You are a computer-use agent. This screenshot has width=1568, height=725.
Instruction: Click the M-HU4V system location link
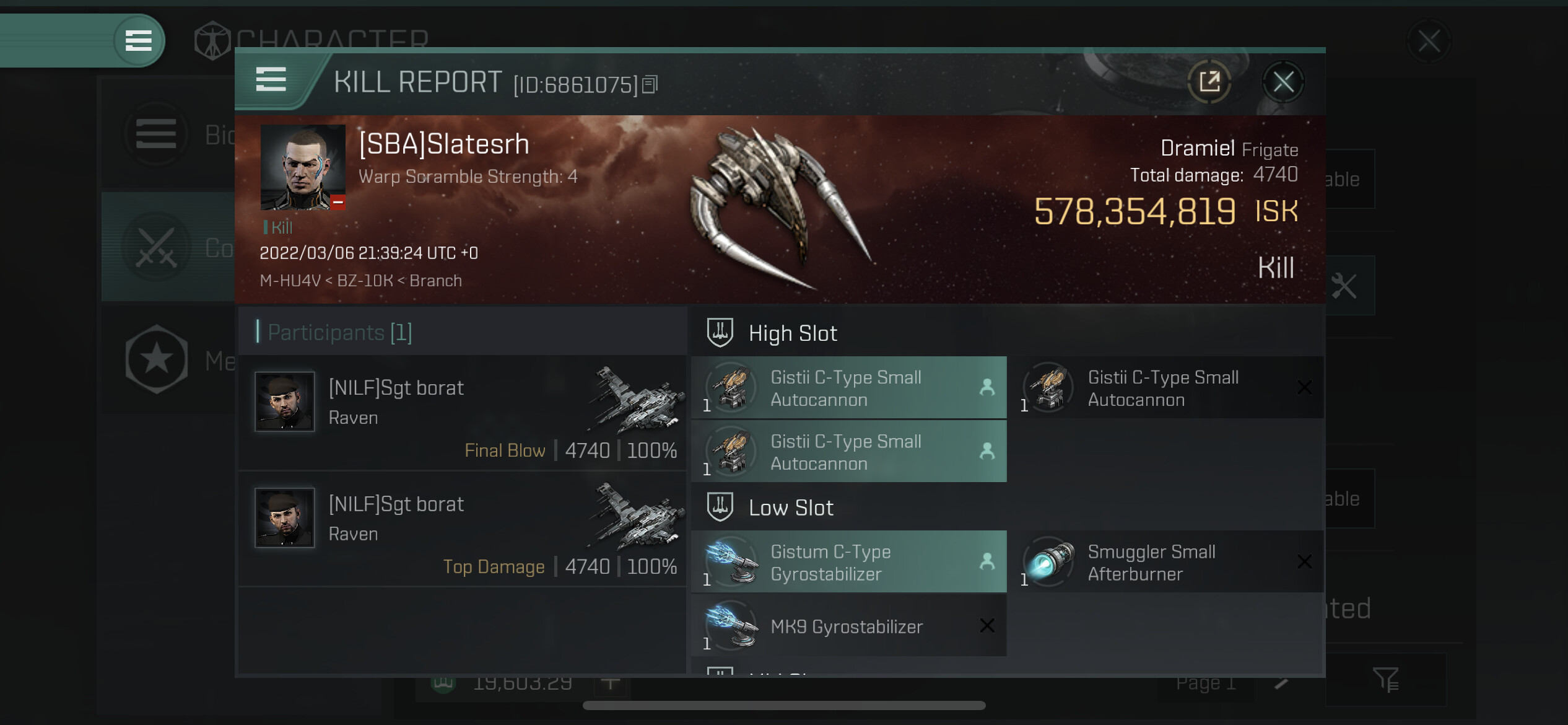pyautogui.click(x=290, y=281)
